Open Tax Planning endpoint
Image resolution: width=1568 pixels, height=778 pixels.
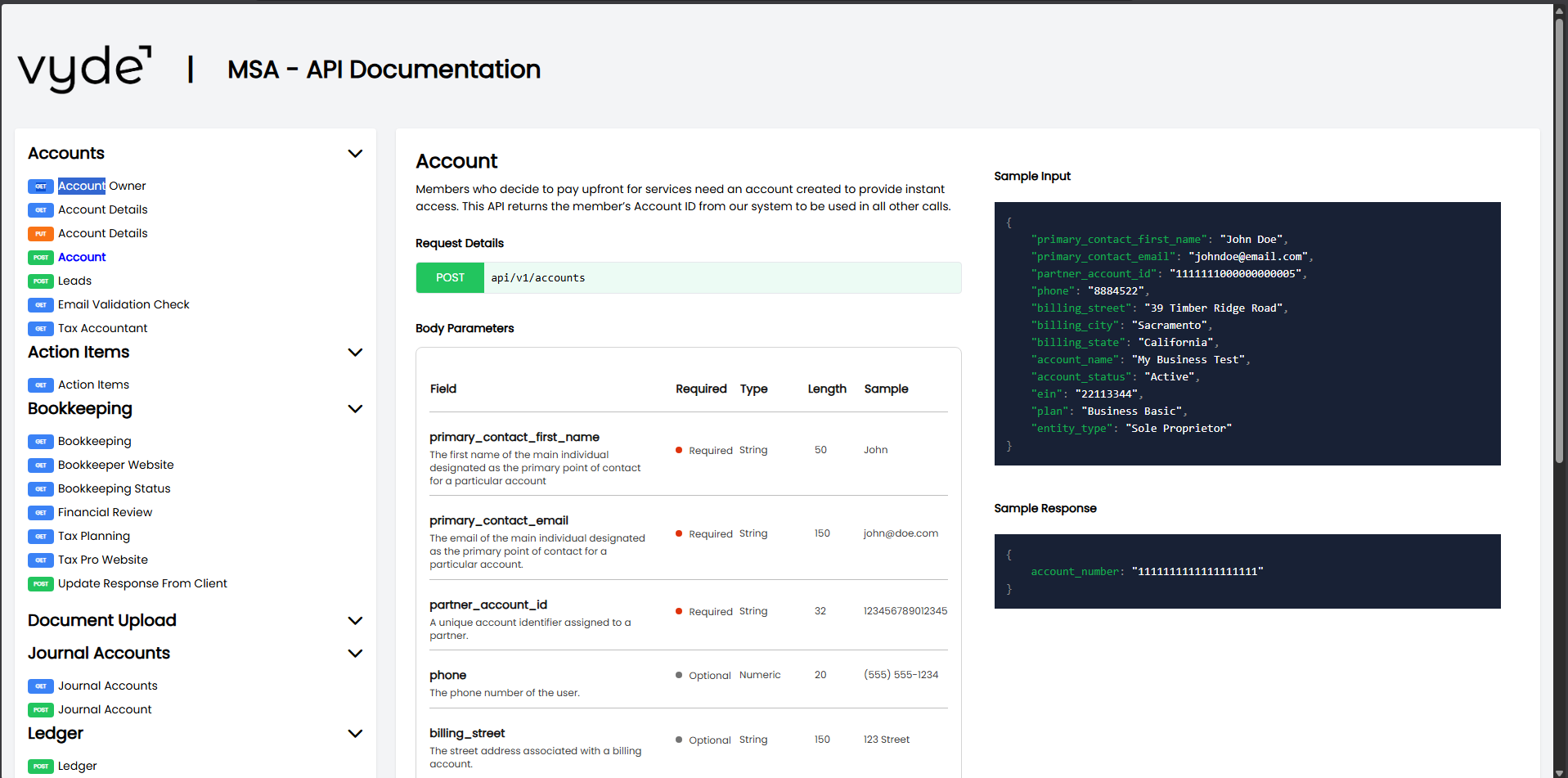pos(94,536)
